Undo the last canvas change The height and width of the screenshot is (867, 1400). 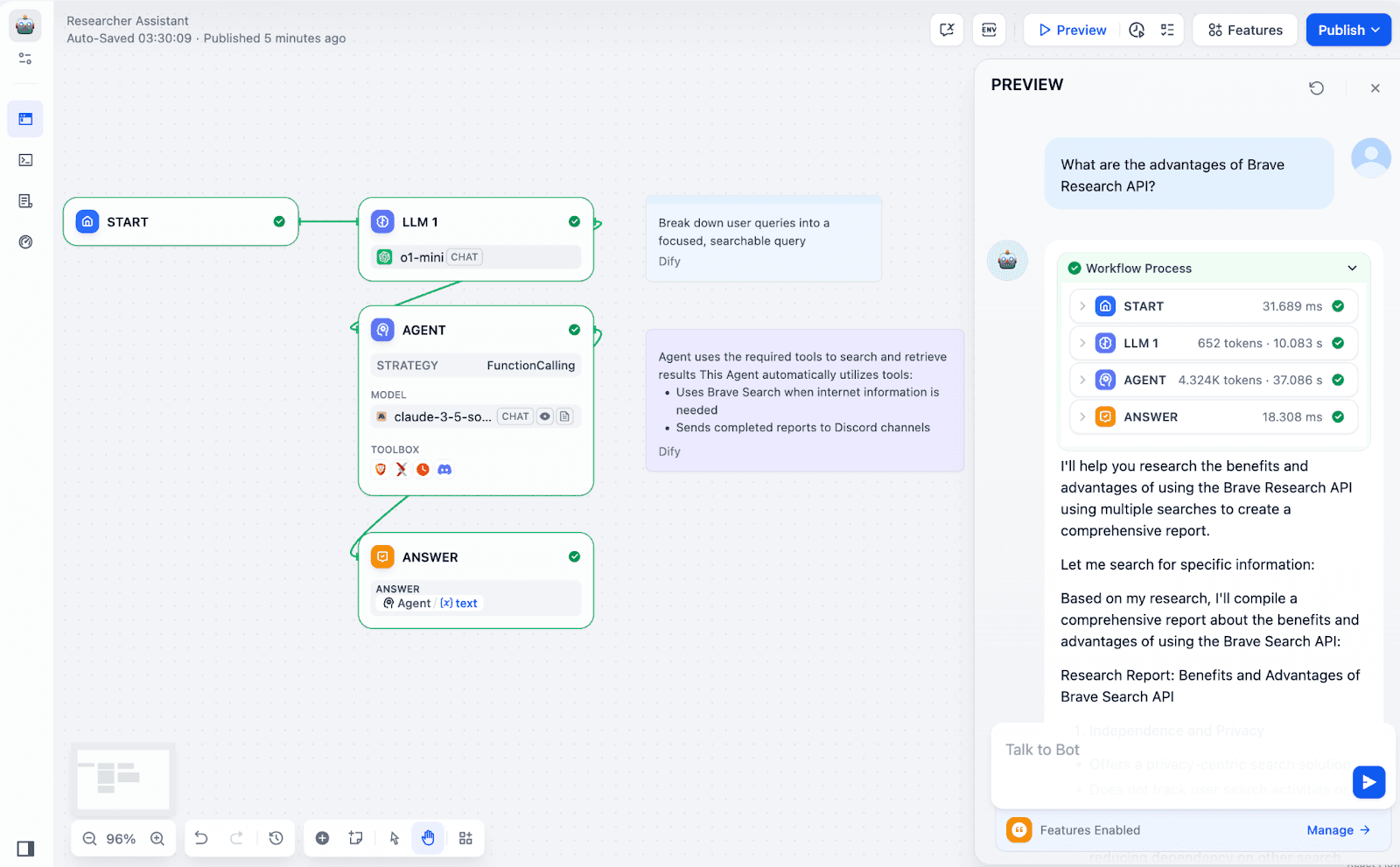(201, 838)
